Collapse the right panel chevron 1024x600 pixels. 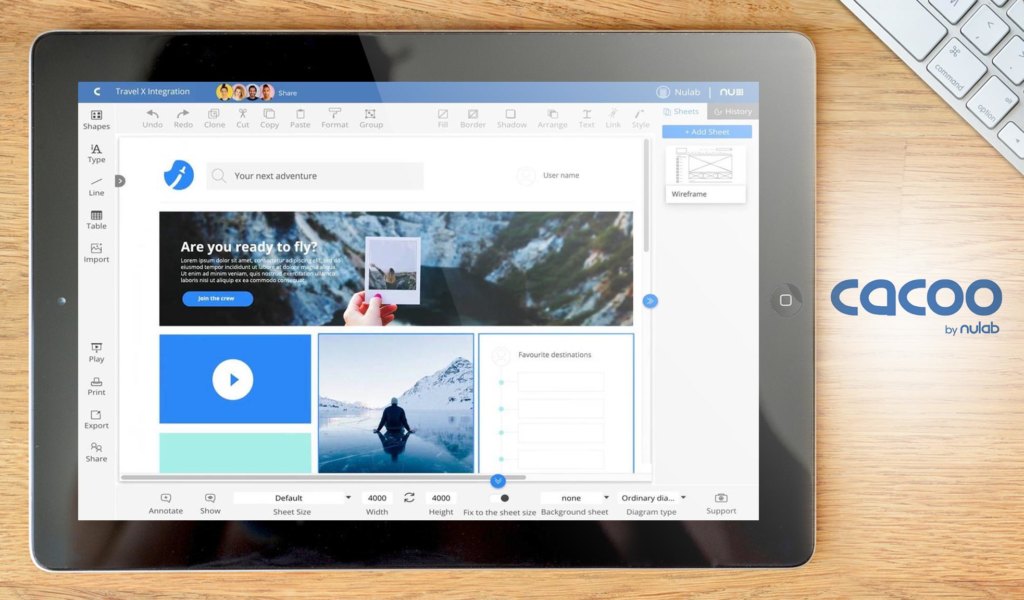pos(649,300)
